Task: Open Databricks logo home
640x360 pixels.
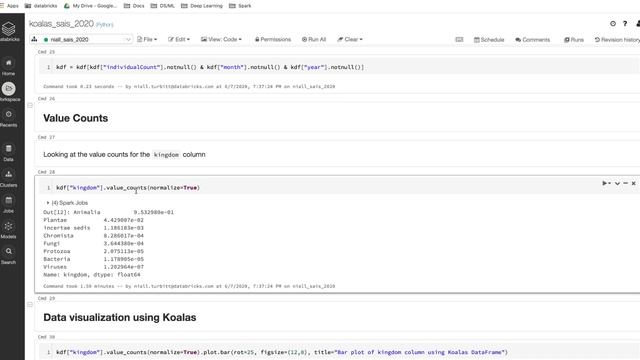Action: (x=9, y=31)
